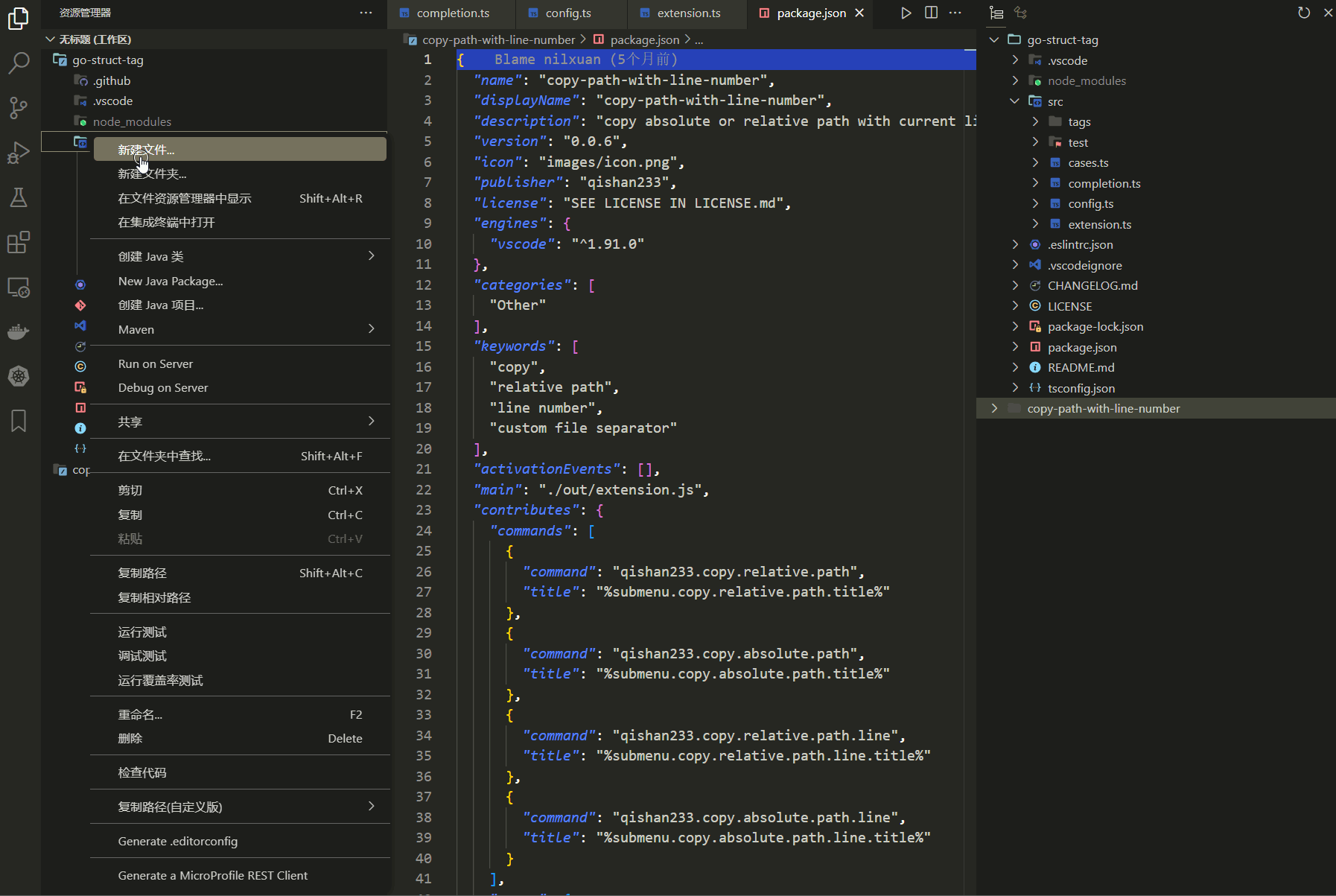Screen dimensions: 1336x896
Task: Switch to extension.ts tab
Action: pyautogui.click(x=687, y=13)
